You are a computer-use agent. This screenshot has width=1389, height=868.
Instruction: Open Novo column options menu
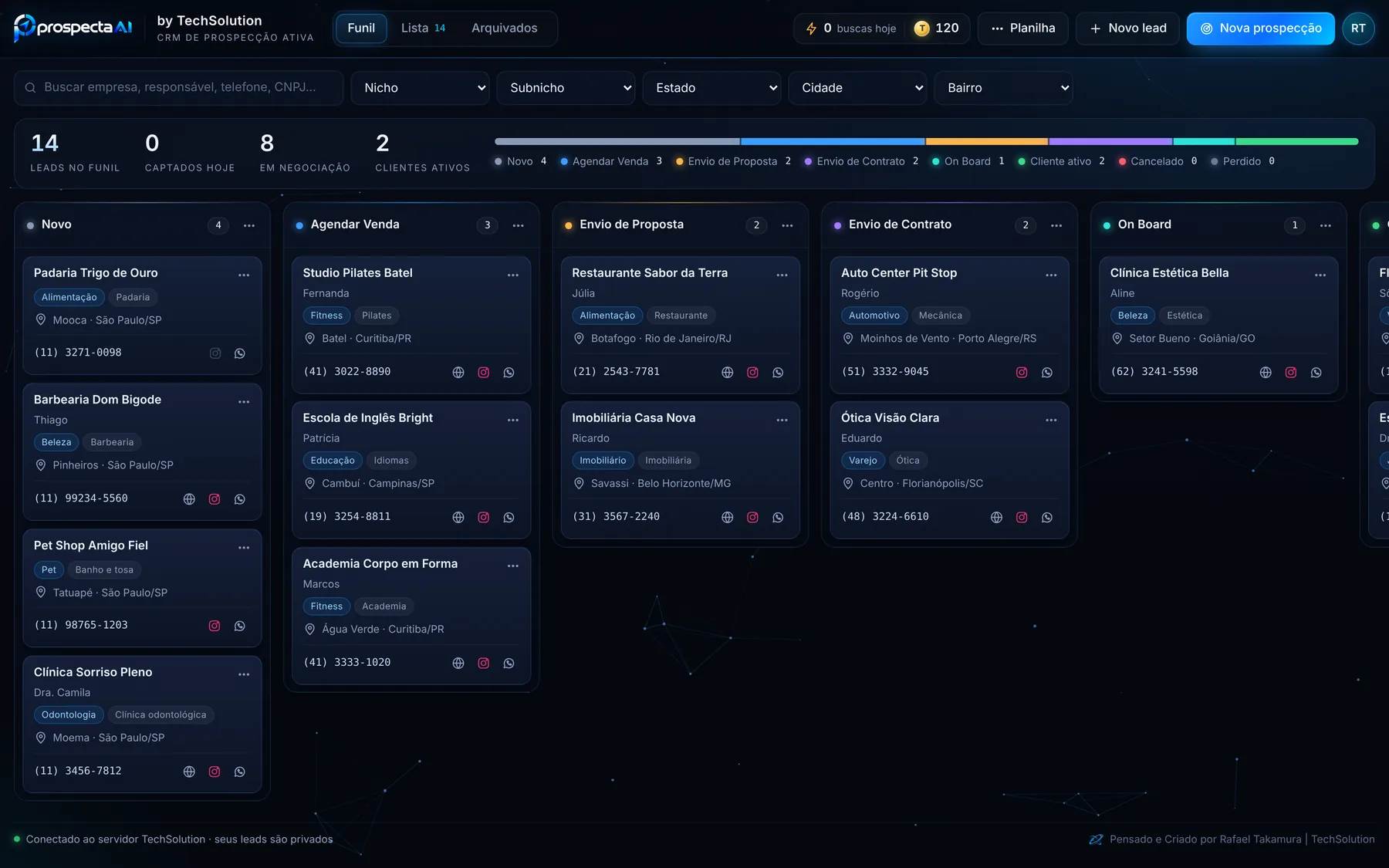click(249, 225)
